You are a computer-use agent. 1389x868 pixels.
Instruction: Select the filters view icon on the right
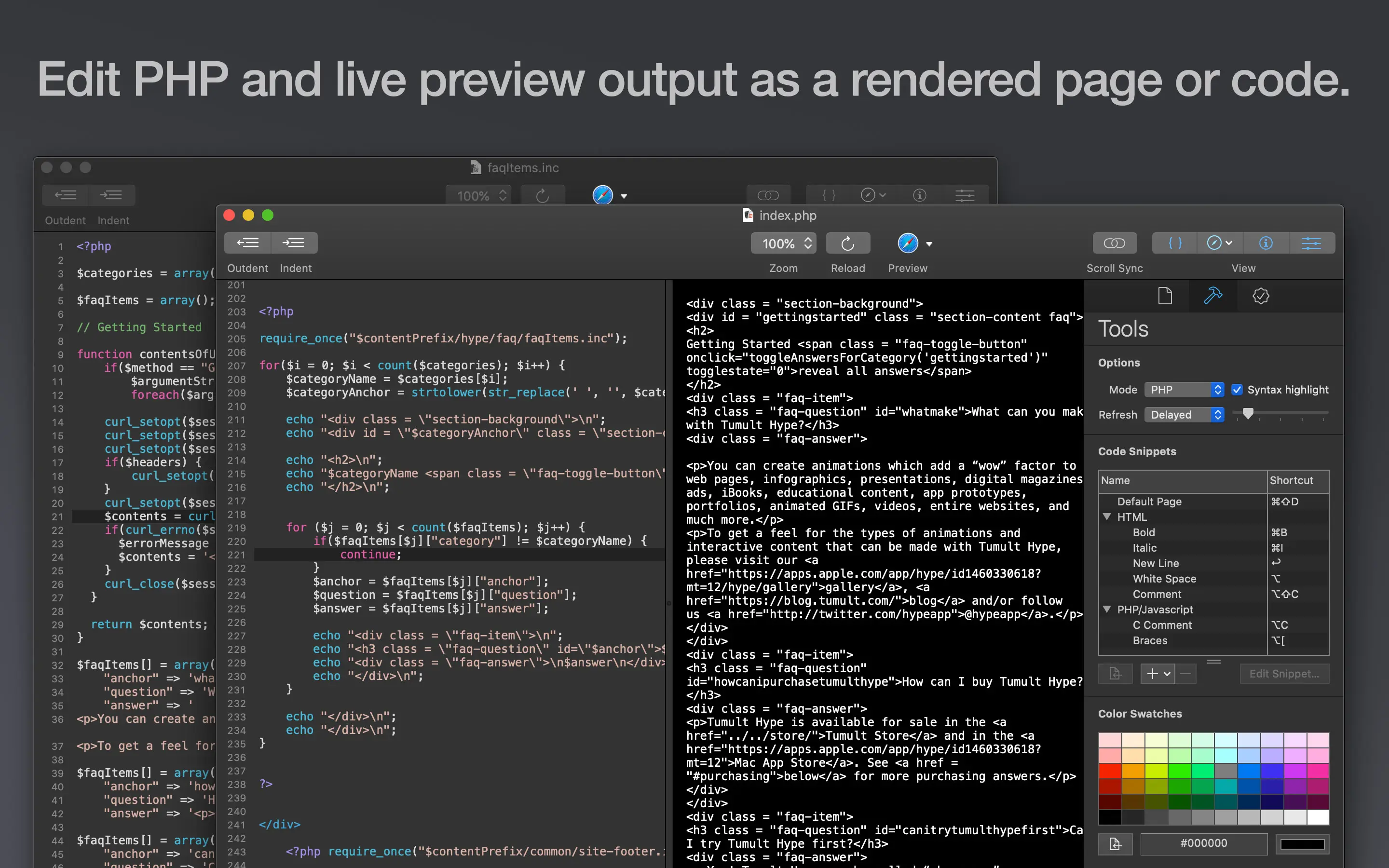tap(1312, 243)
